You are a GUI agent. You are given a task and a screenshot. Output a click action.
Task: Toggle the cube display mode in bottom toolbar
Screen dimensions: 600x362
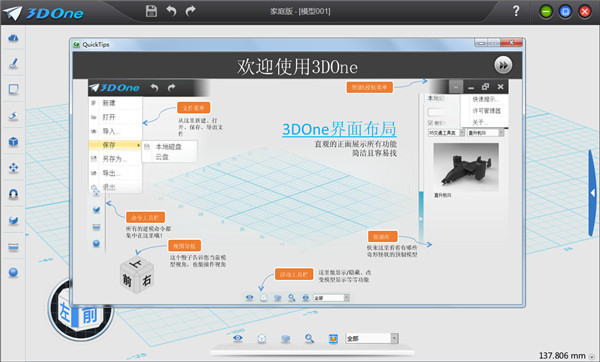262,339
